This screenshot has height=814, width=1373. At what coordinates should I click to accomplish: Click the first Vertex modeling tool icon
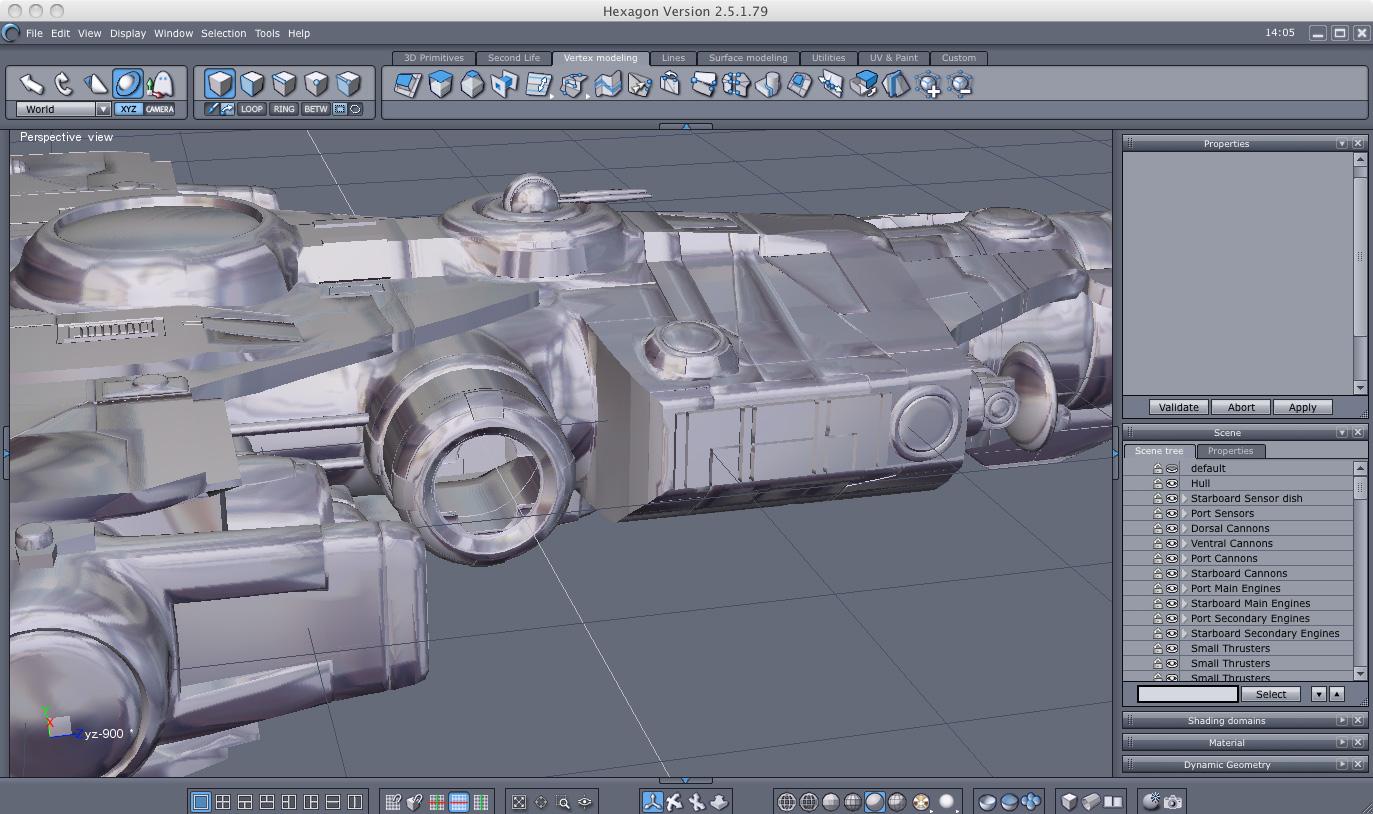click(x=407, y=85)
